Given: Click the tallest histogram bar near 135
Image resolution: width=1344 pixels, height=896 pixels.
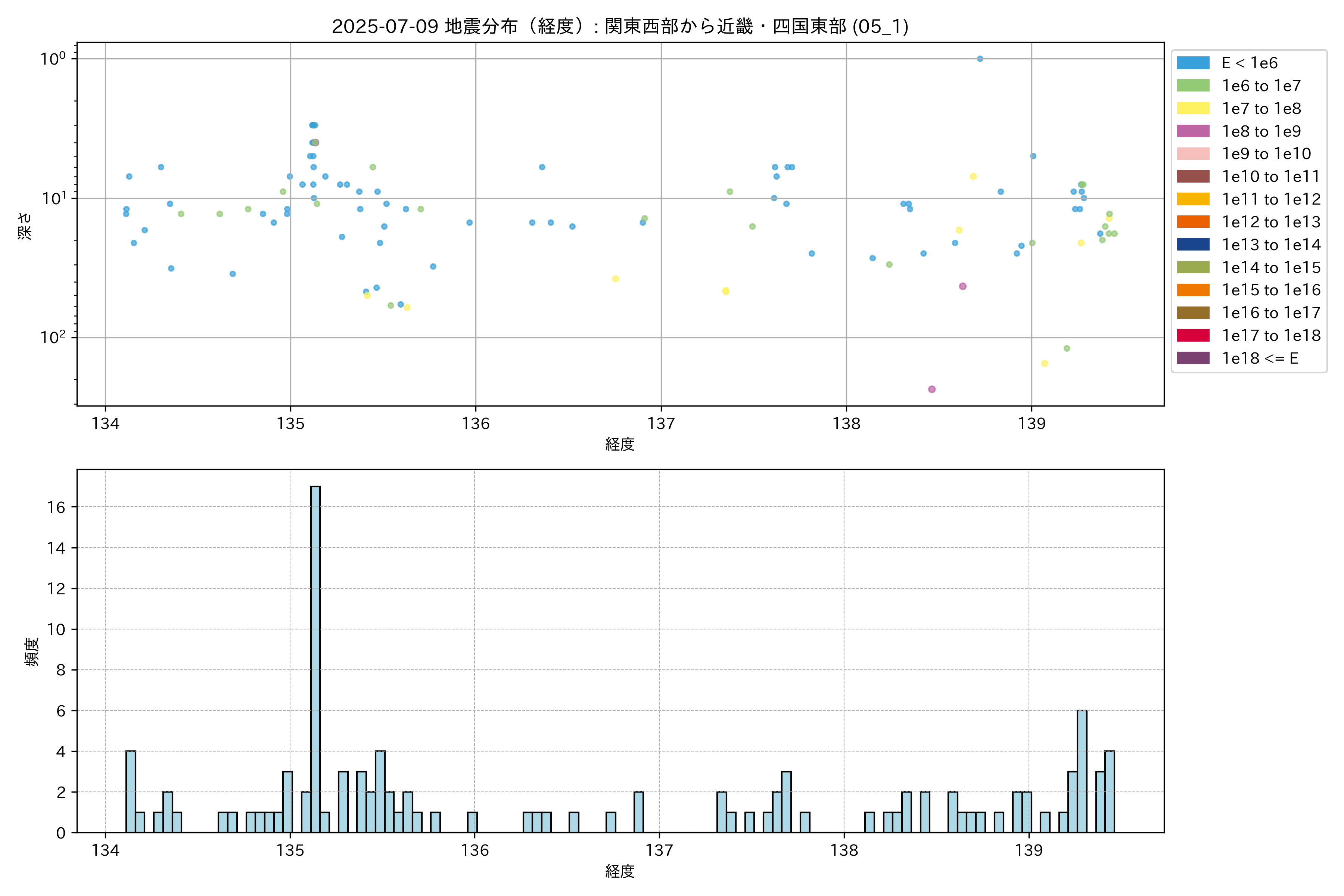Looking at the screenshot, I should 315,657.
